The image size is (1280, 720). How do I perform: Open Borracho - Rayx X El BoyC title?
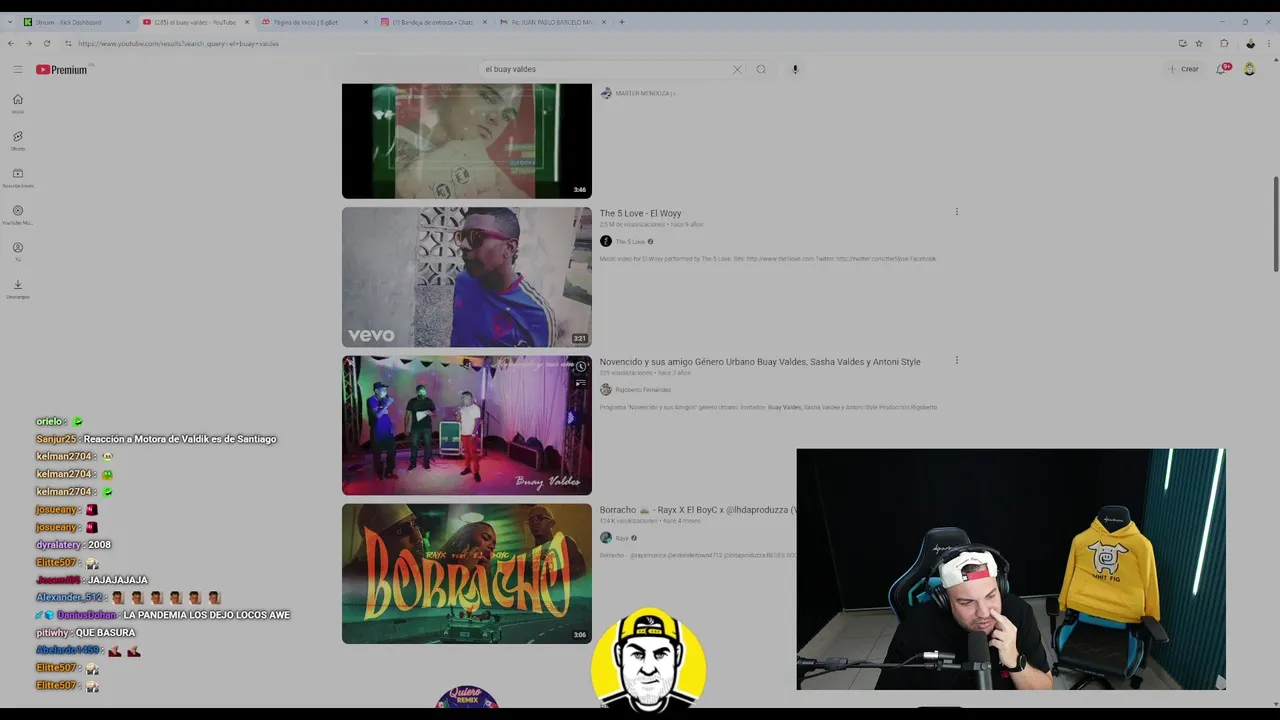(698, 510)
